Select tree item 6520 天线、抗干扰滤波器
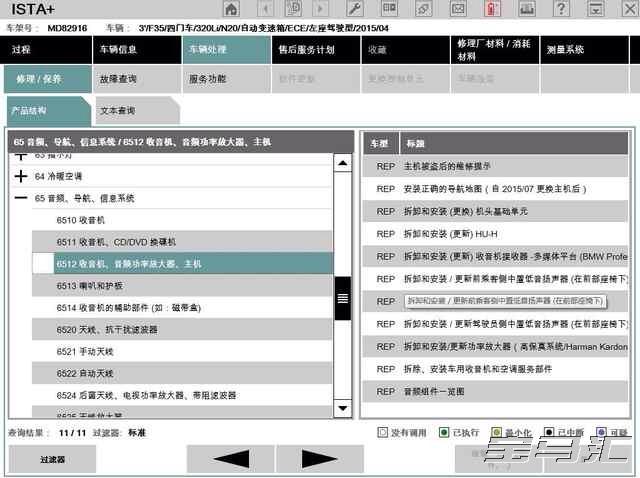The height and width of the screenshot is (478, 640). point(182,329)
